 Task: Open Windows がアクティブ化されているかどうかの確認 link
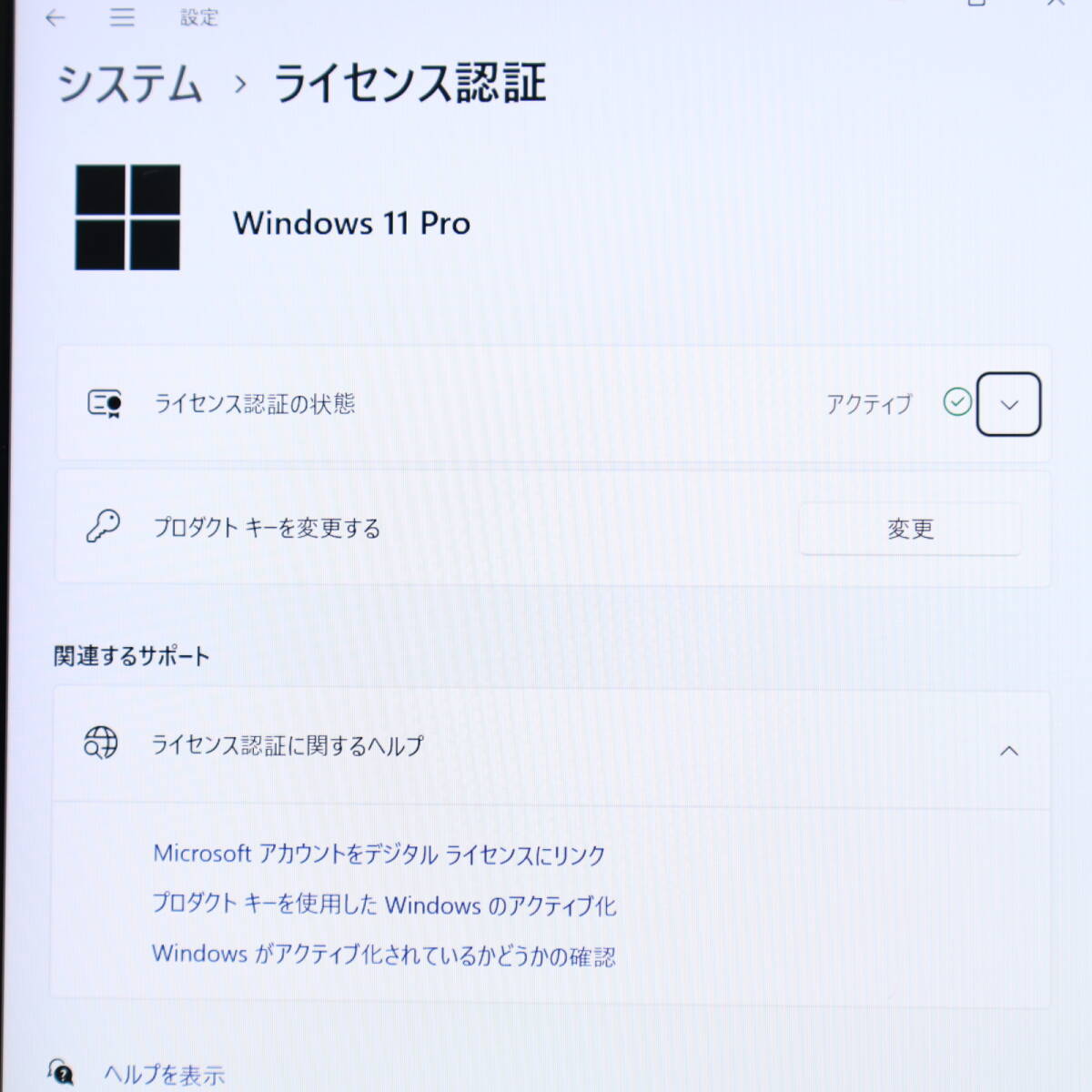384,955
